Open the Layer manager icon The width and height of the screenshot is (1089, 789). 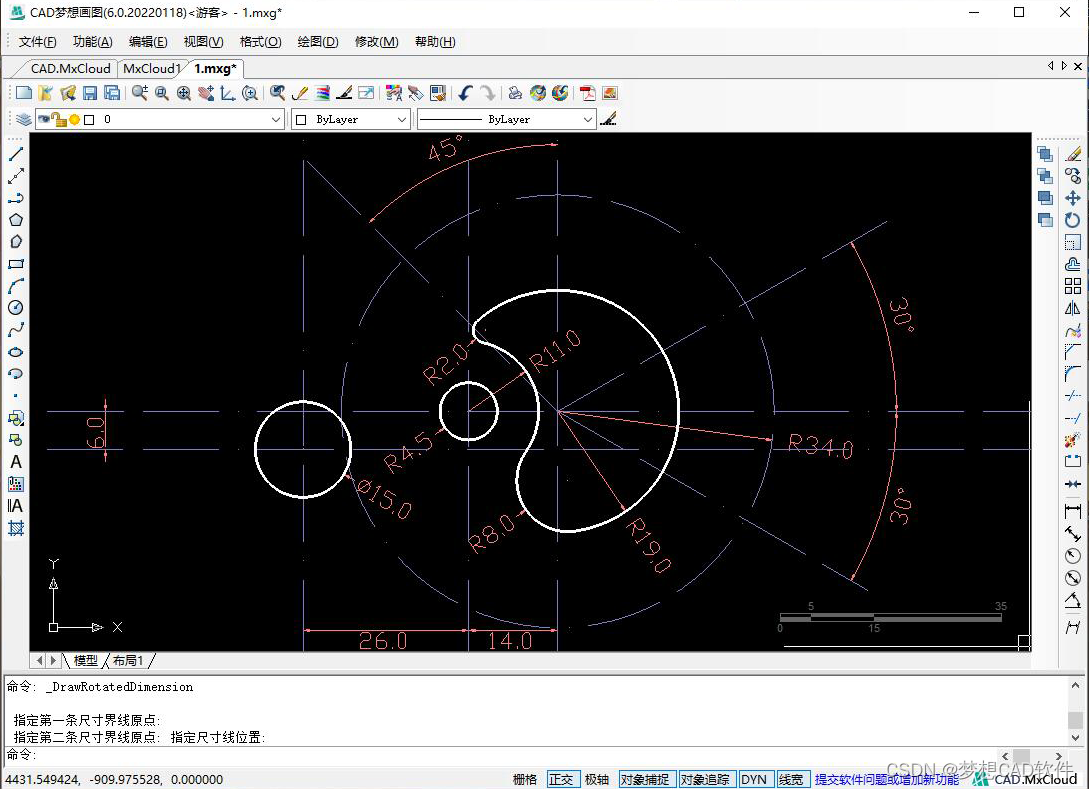[24, 119]
